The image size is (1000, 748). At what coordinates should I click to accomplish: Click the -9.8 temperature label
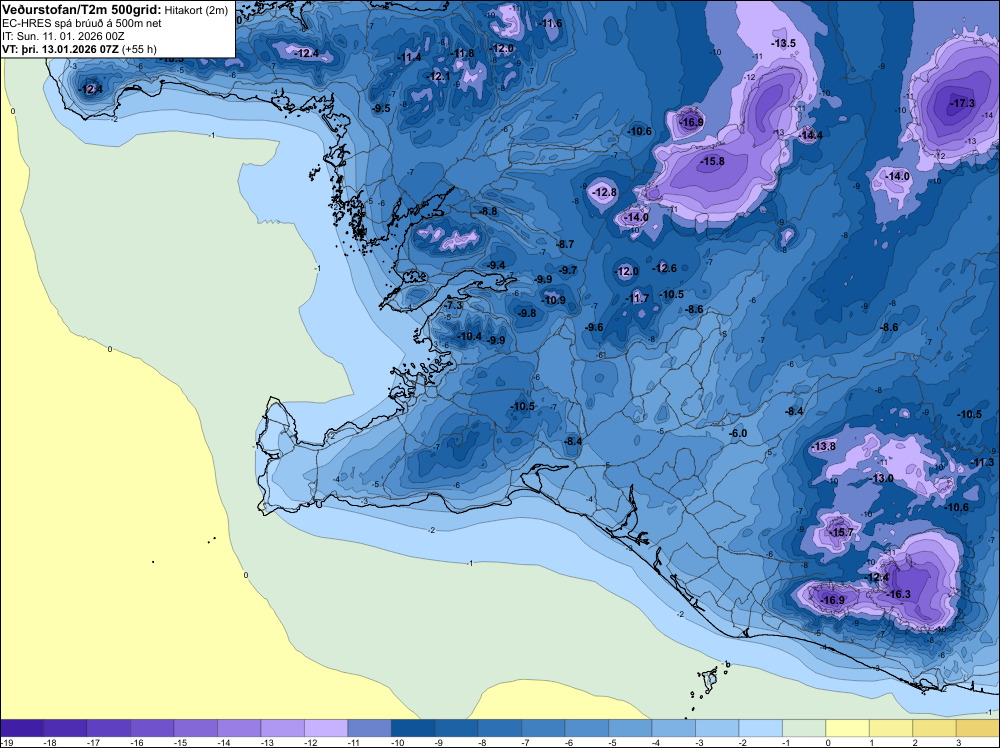tap(527, 313)
